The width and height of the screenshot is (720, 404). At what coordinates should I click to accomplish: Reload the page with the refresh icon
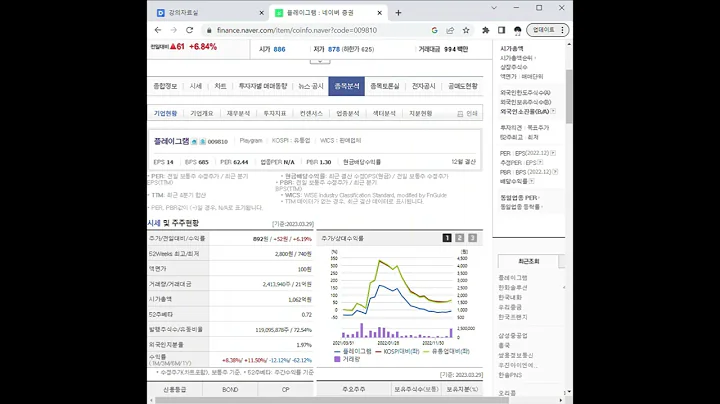coord(189,30)
